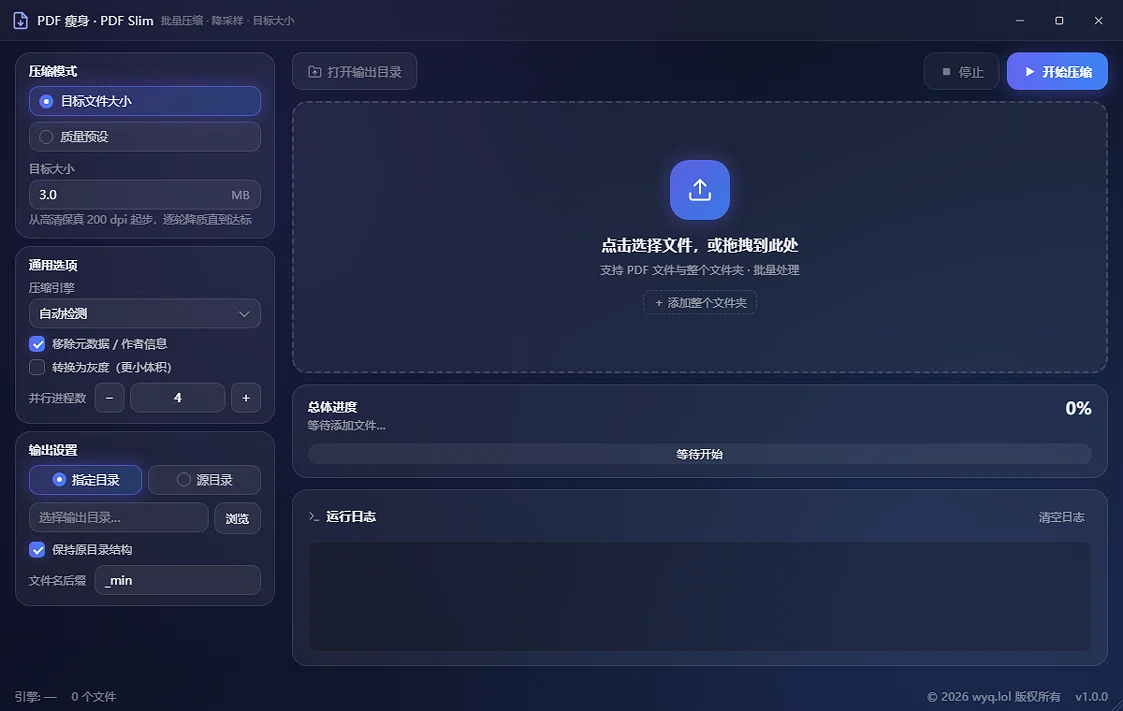Click the 引擎: — status bar entry
The height and width of the screenshot is (711, 1123).
point(35,697)
